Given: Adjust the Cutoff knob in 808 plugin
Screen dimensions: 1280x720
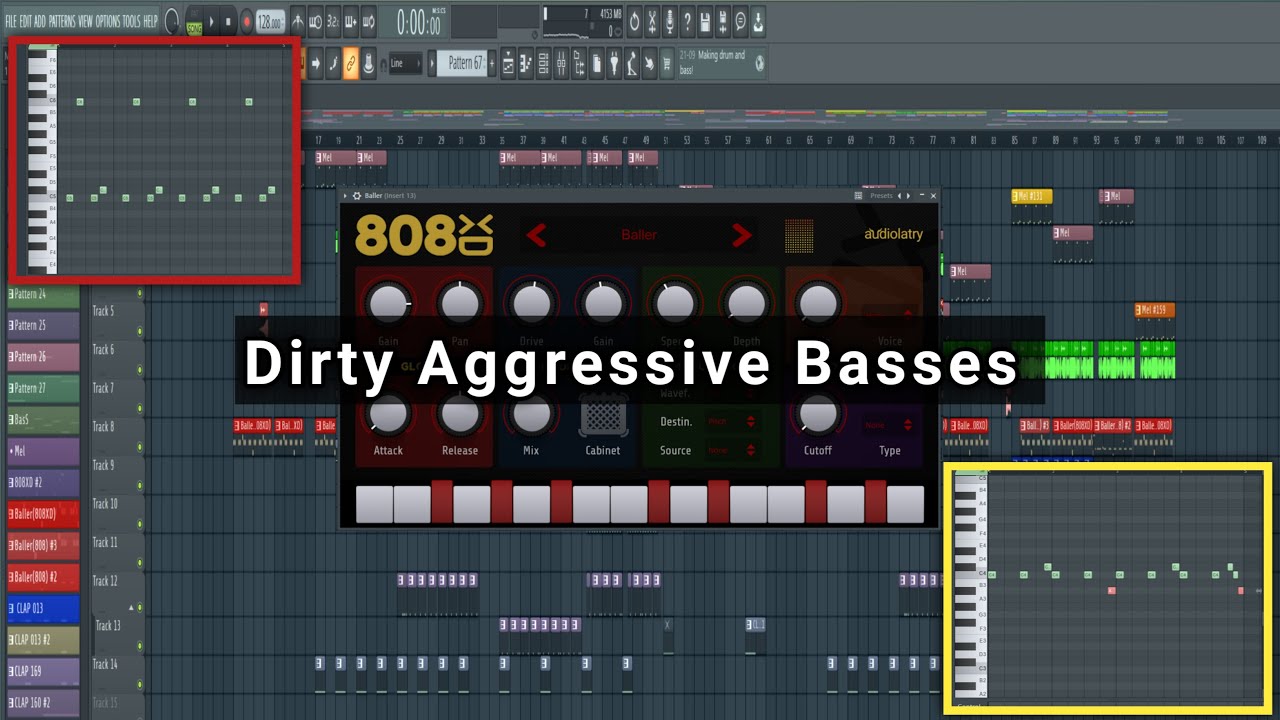Looking at the screenshot, I should coord(818,413).
